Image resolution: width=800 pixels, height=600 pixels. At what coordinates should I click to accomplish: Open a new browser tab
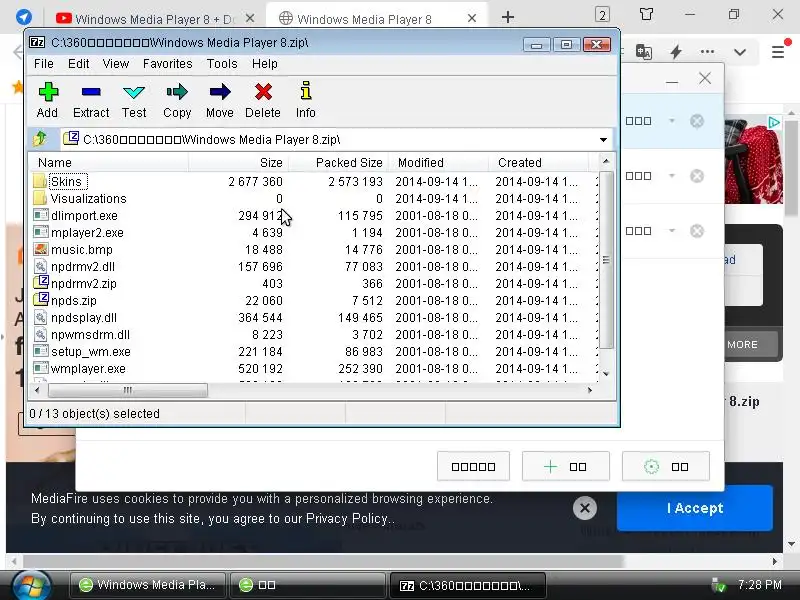tap(508, 17)
